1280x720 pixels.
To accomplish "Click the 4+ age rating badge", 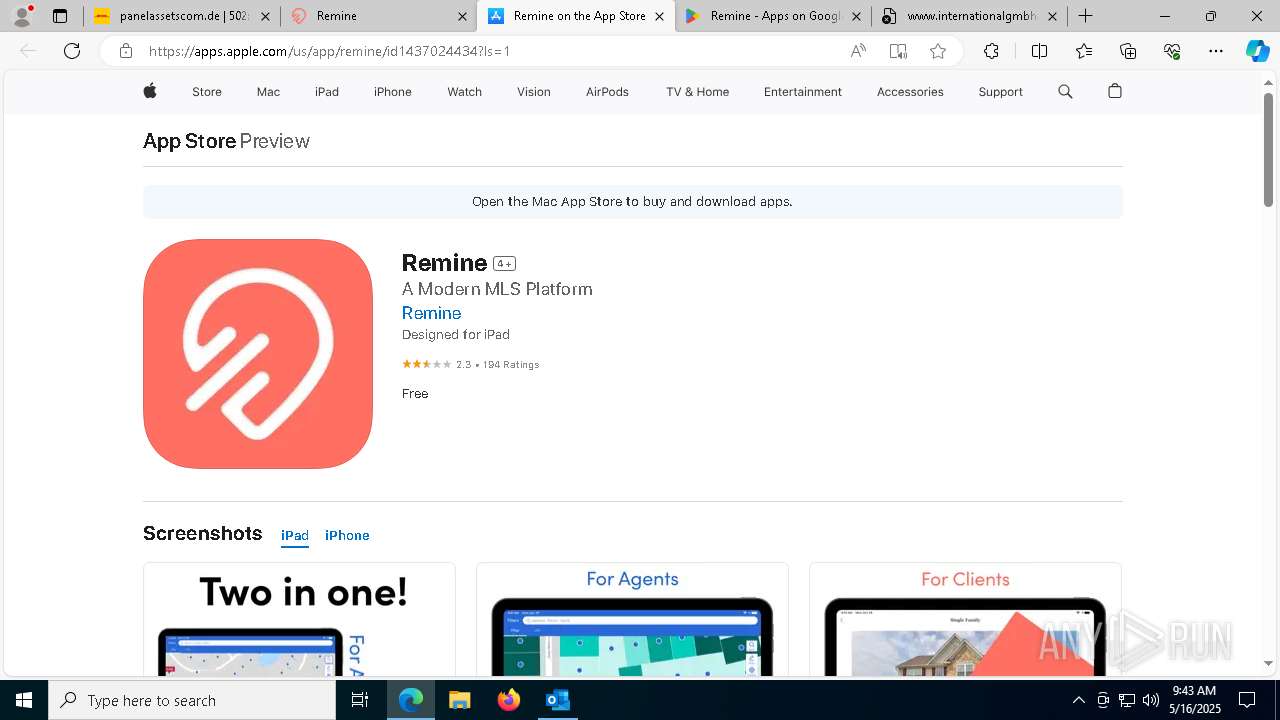I will pyautogui.click(x=504, y=264).
